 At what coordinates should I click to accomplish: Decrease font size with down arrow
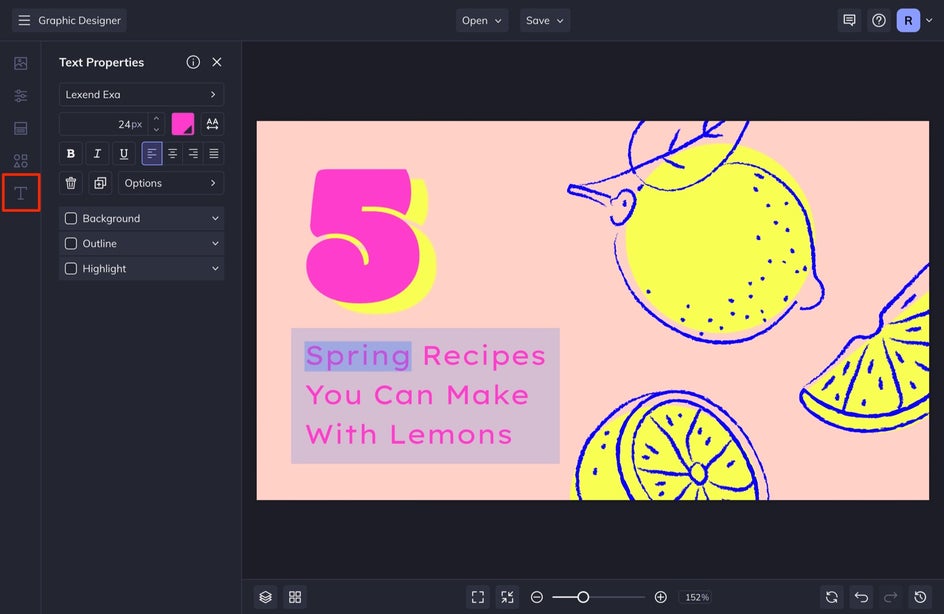(x=157, y=129)
